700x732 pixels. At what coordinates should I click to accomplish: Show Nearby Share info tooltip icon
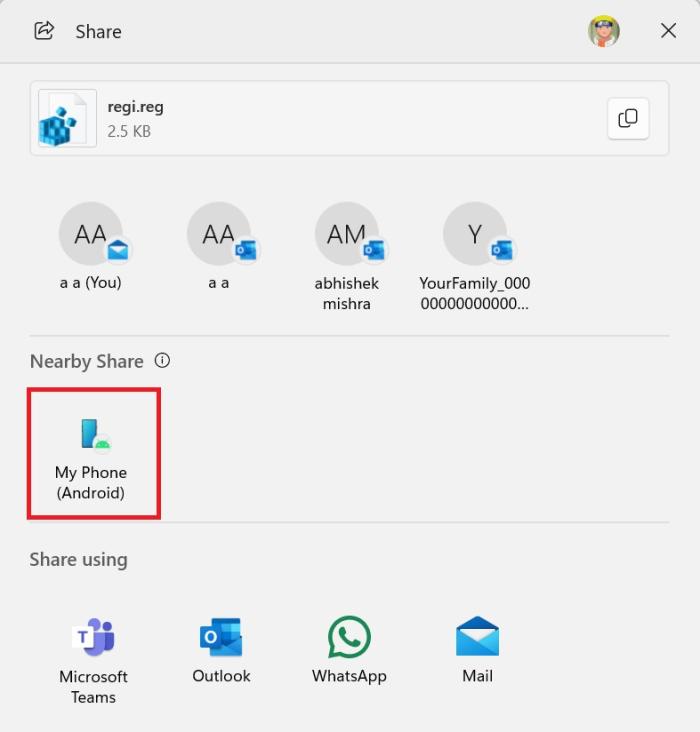point(162,361)
